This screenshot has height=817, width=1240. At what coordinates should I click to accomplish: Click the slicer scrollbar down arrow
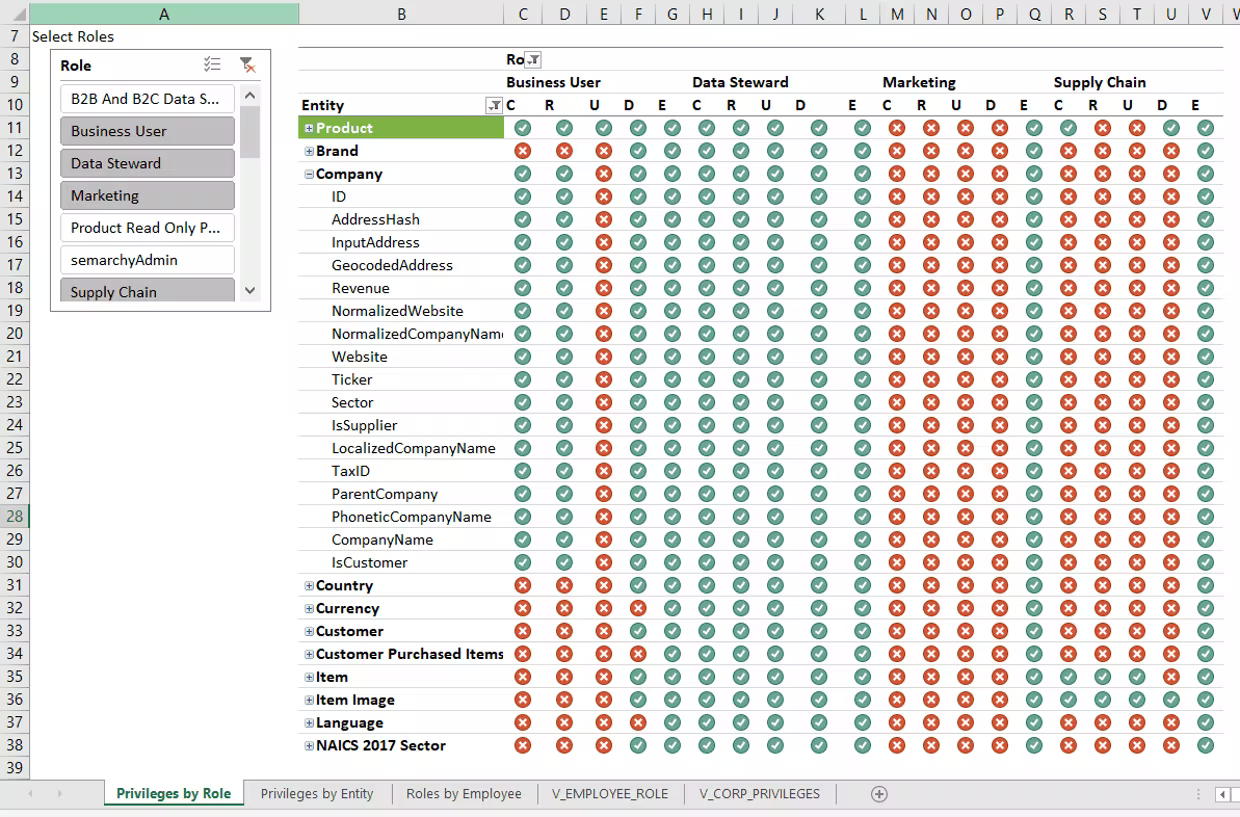point(250,291)
